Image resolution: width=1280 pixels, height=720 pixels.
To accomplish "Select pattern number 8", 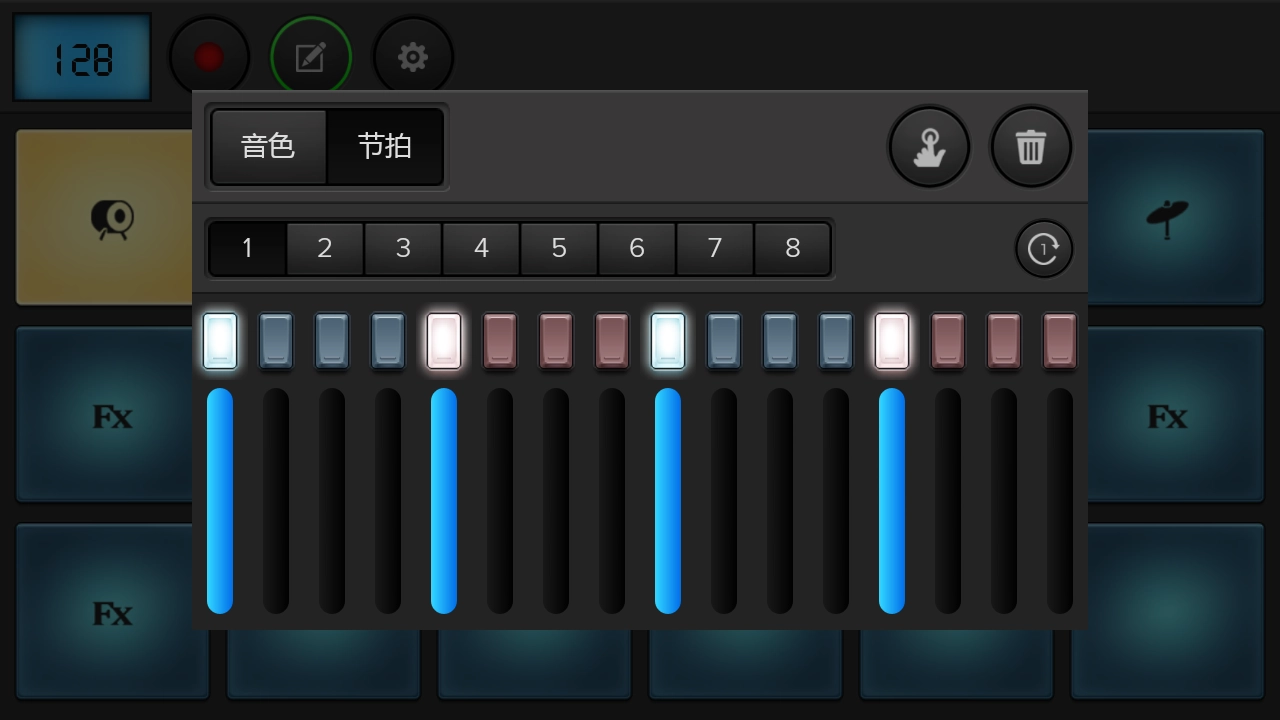I will point(793,248).
